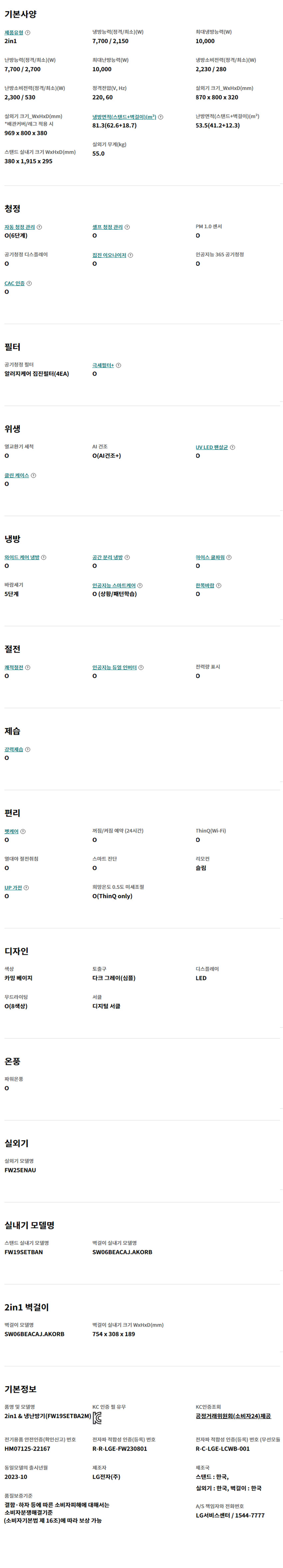Click the help icon next to 자동 청정 관리
Image resolution: width=283 pixels, height=1568 pixels.
(40, 227)
